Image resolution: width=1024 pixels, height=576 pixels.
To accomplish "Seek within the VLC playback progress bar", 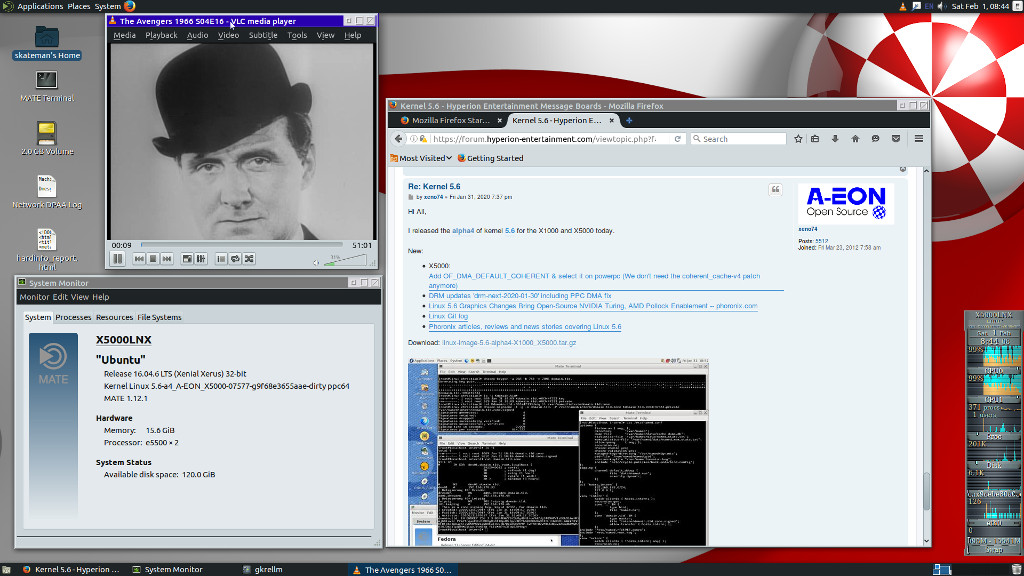I will pyautogui.click(x=242, y=245).
